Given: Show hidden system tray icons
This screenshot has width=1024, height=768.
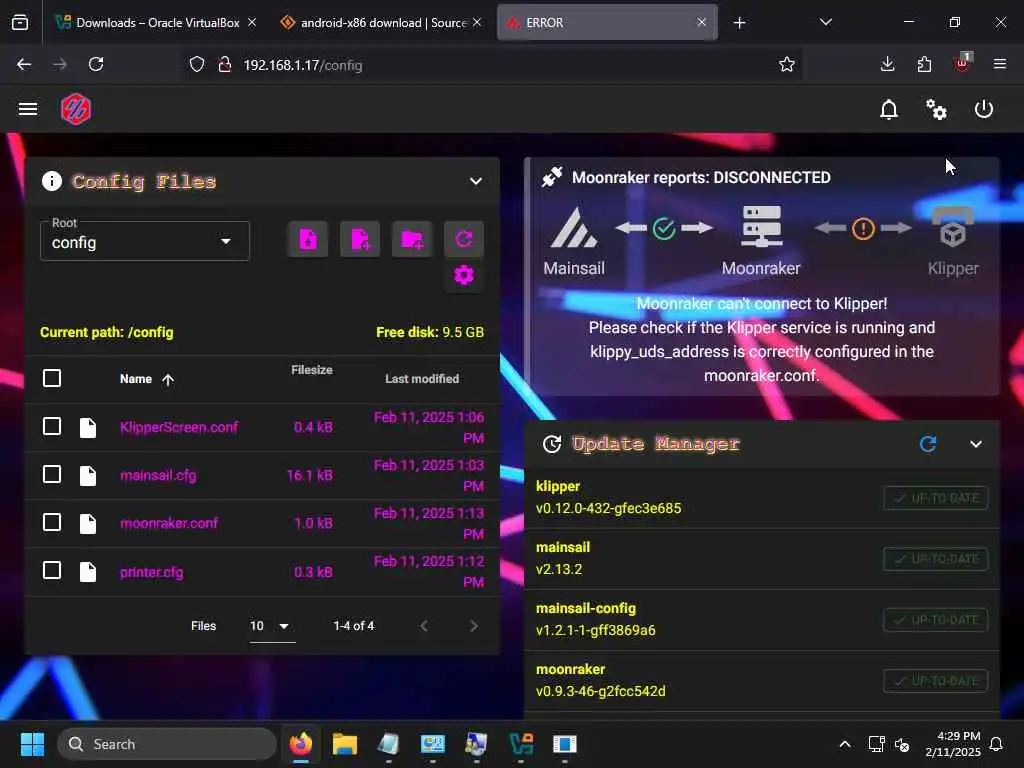Looking at the screenshot, I should click(x=844, y=744).
